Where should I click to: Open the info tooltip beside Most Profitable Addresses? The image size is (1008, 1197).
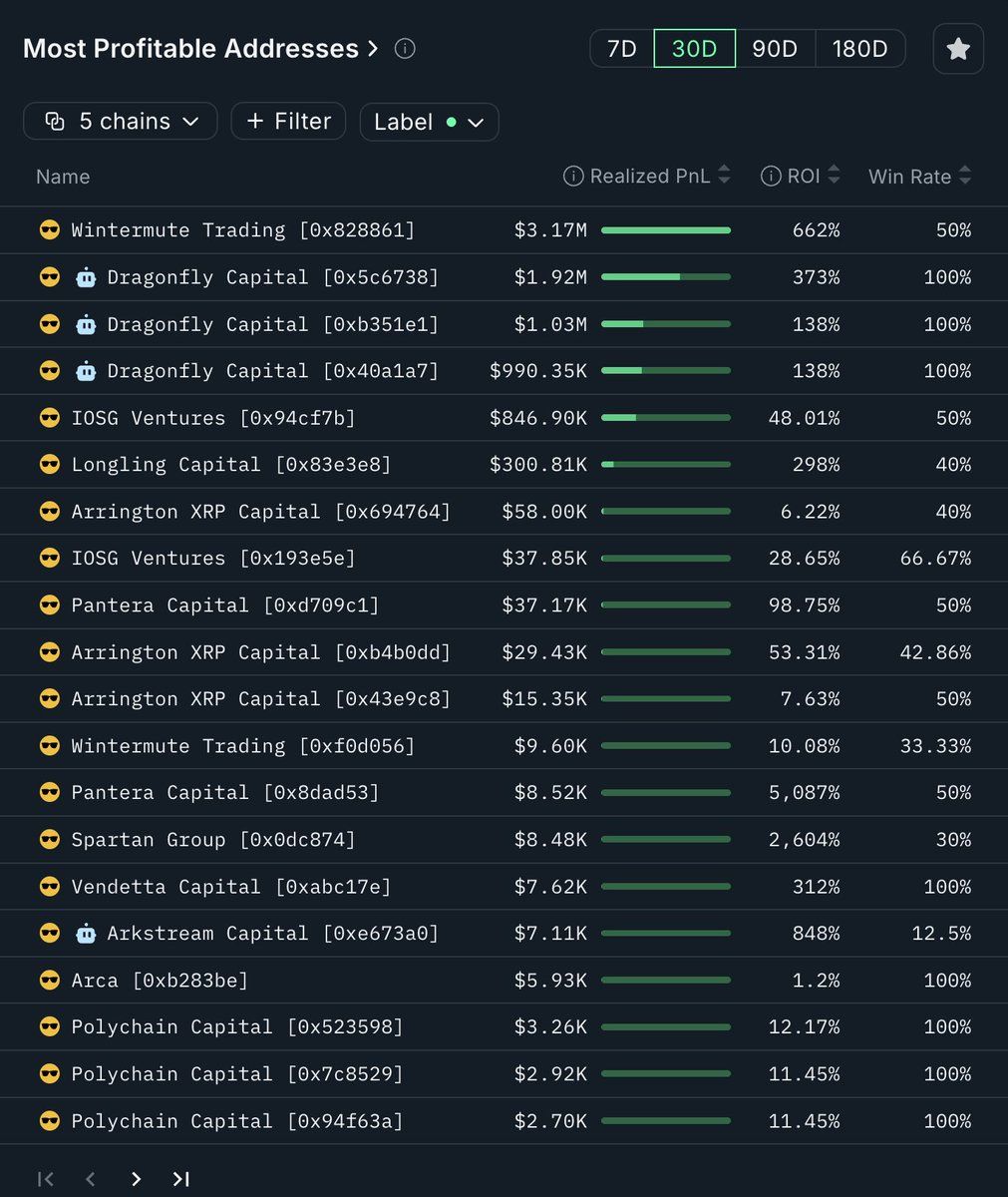click(x=404, y=48)
